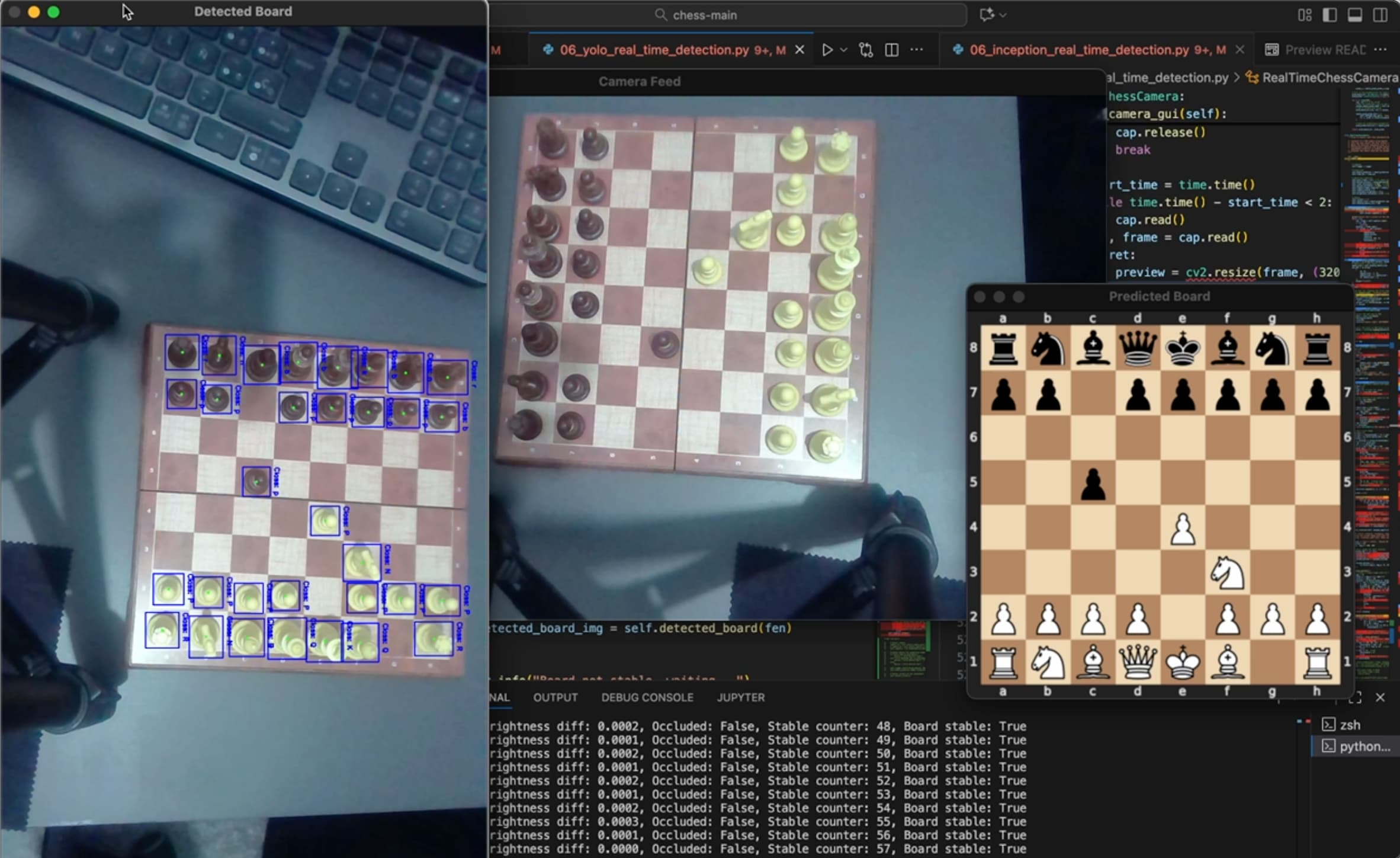Select the zsh terminal session
This screenshot has height=858, width=1400.
click(x=1349, y=725)
